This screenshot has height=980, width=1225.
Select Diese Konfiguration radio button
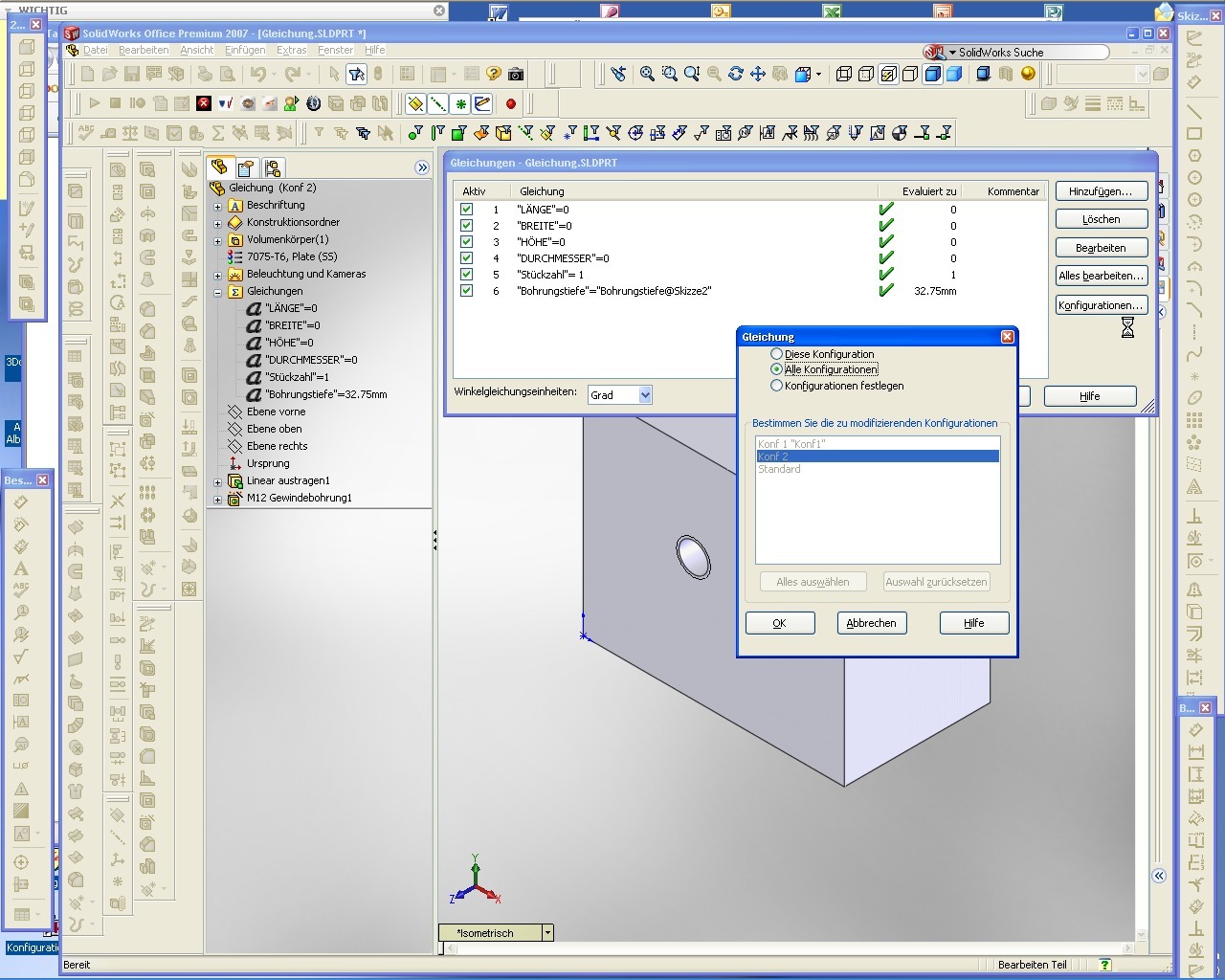(776, 354)
